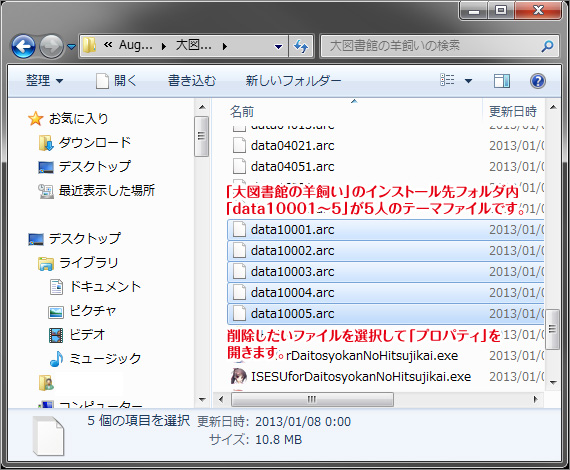Open ビデオ library
The image size is (570, 470).
pos(87,334)
